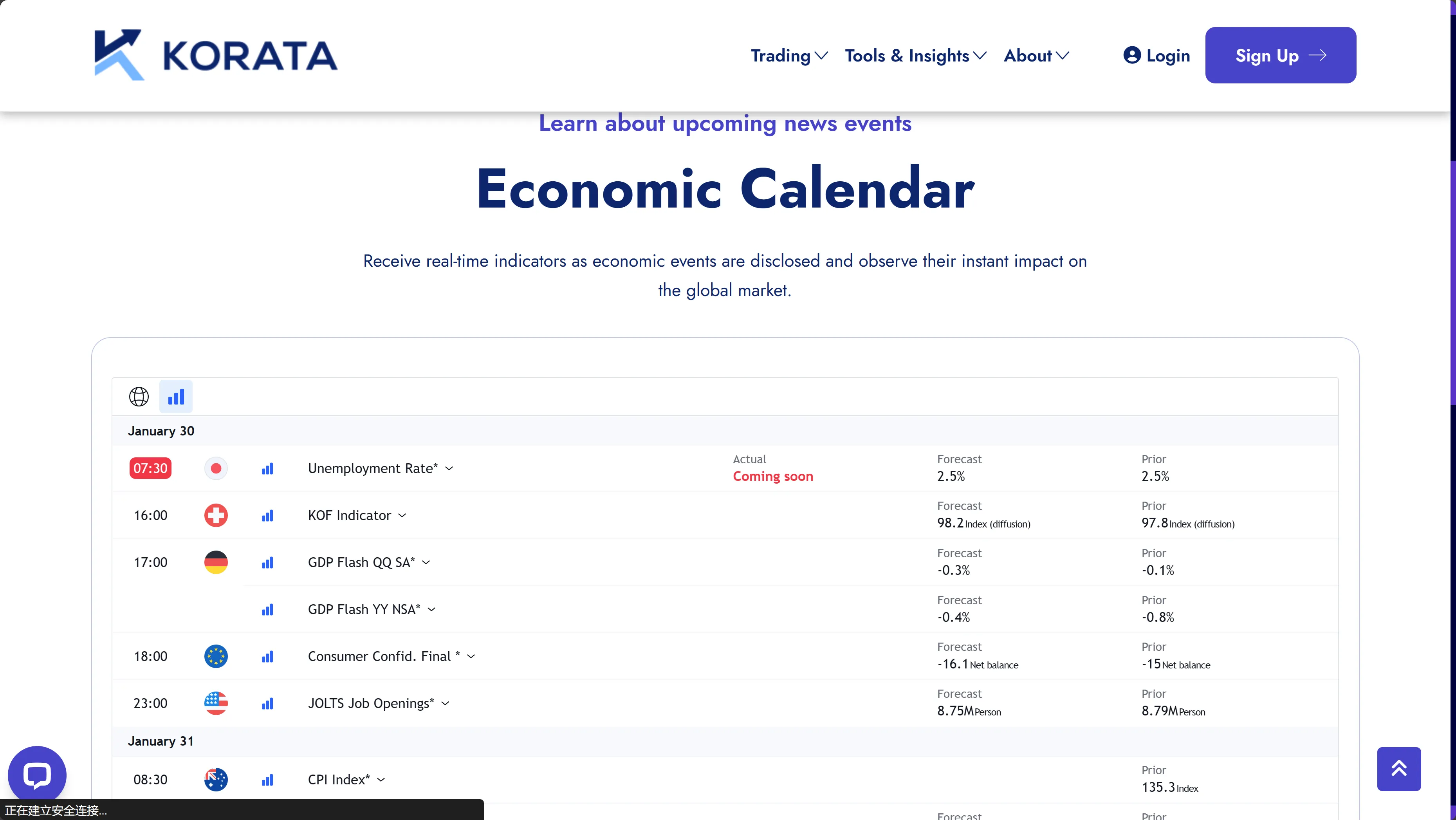This screenshot has width=1456, height=820.
Task: Click the Germany flag at 17:00
Action: pos(216,562)
